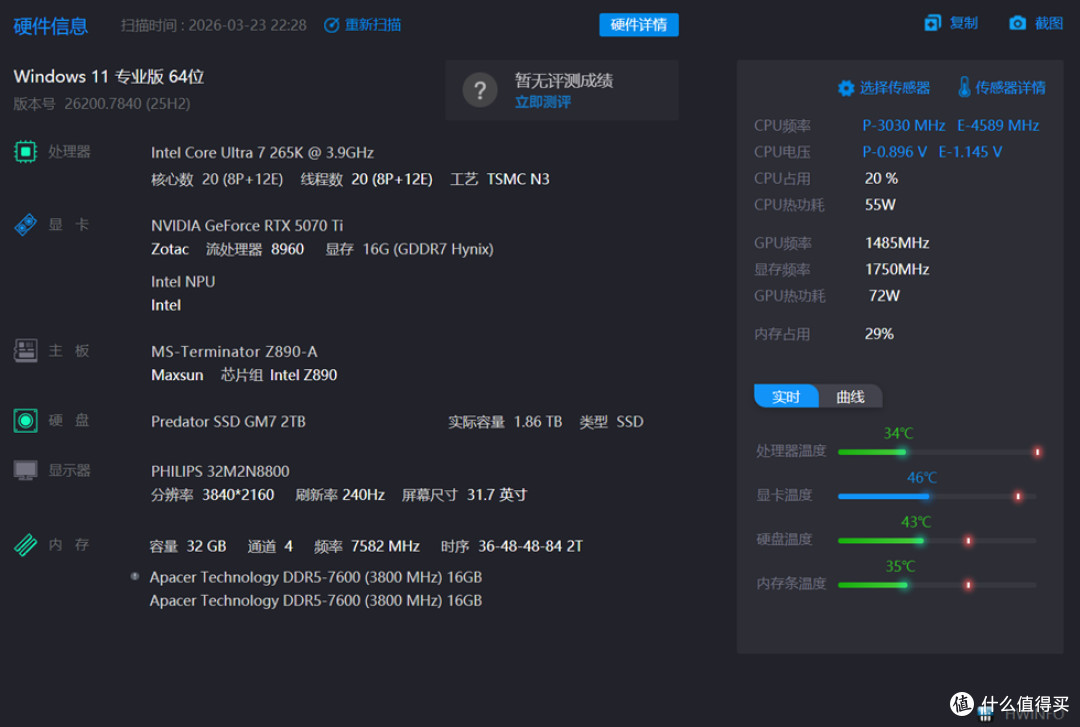
Task: Click P-0.896 V CPU voltage value
Action: tap(895, 152)
